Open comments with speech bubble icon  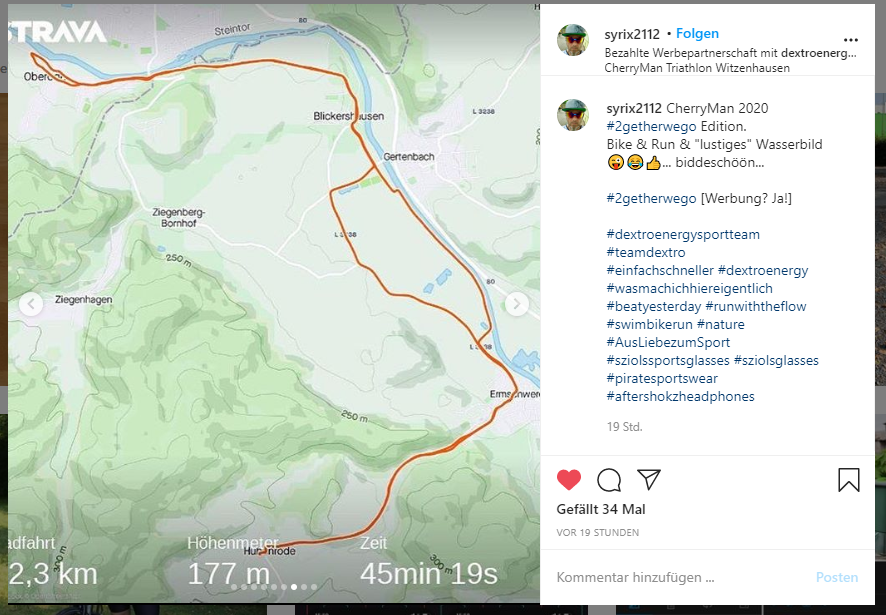coord(609,480)
